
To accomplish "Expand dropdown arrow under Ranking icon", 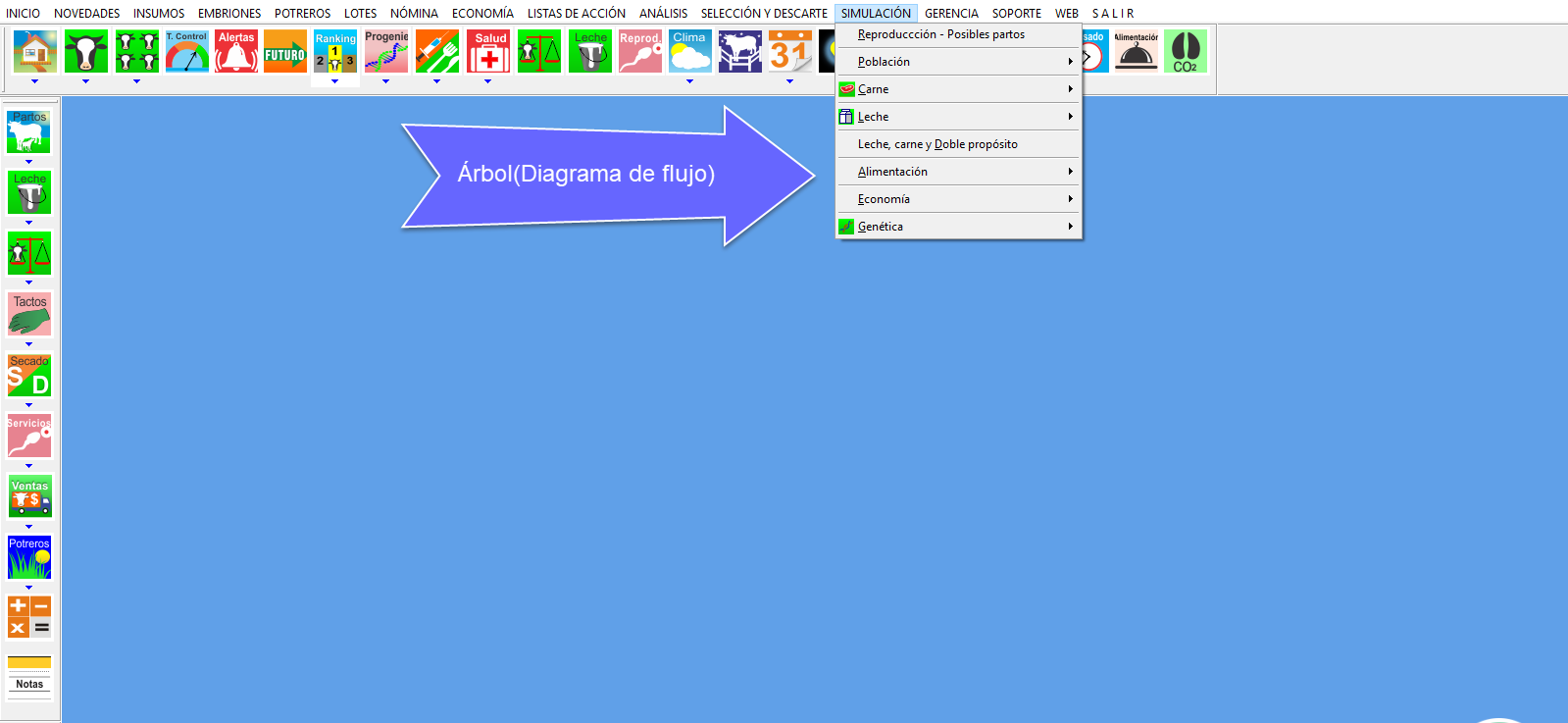I will (335, 81).
